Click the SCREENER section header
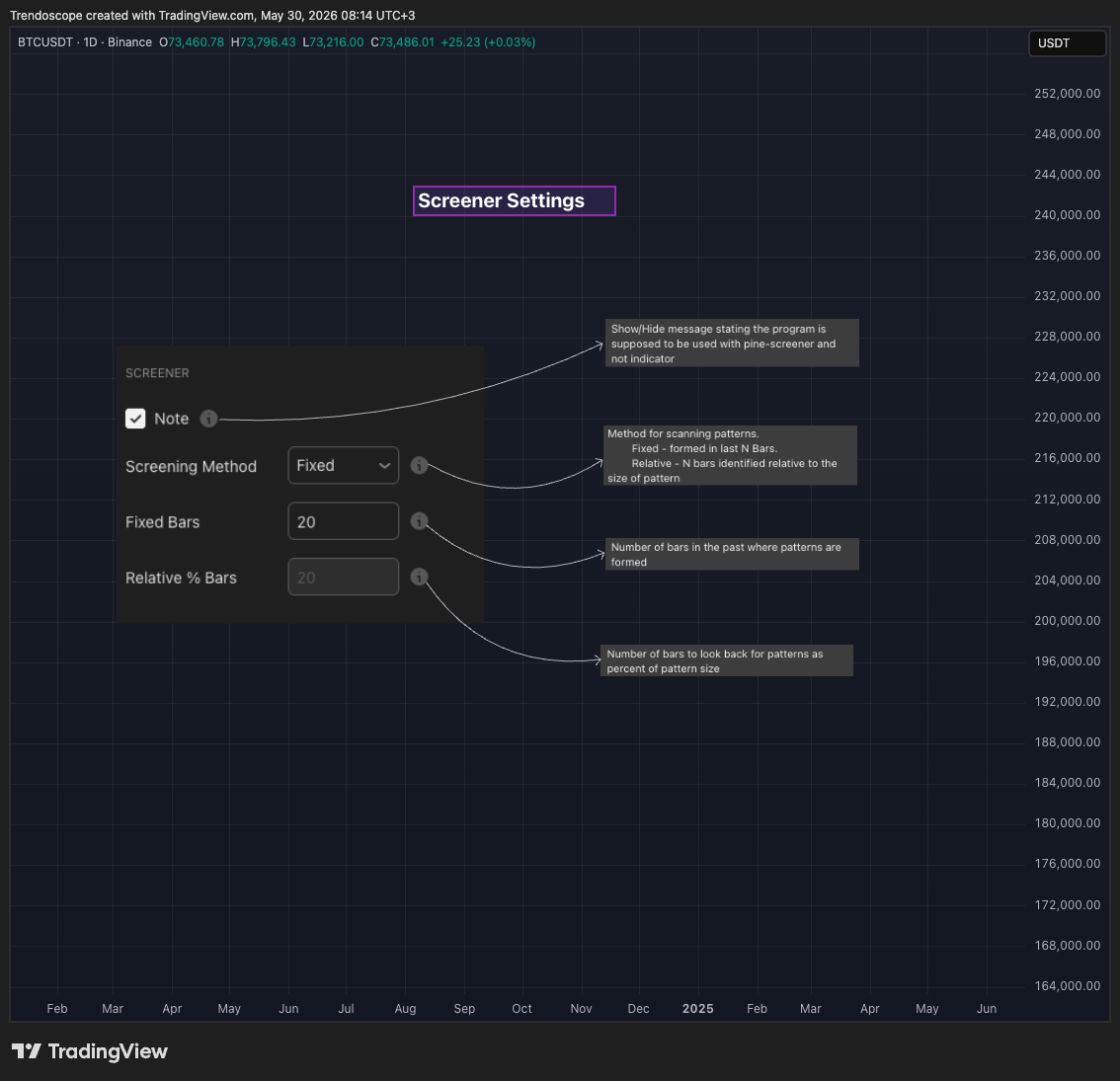1120x1081 pixels. click(x=157, y=373)
